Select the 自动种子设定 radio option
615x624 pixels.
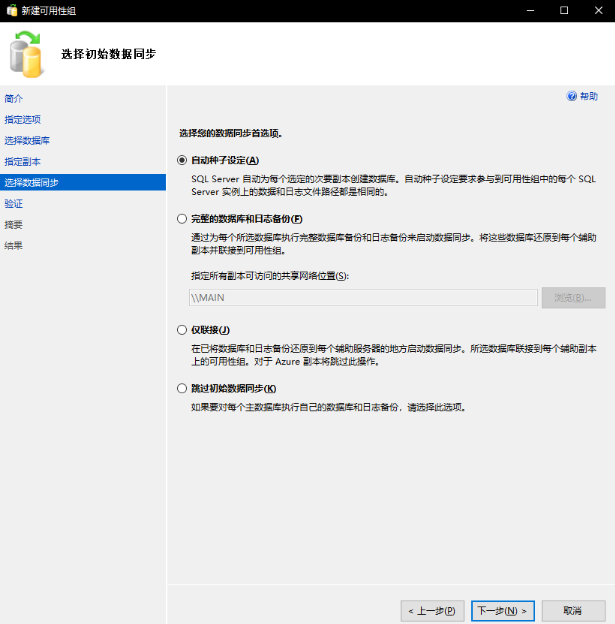(181, 160)
